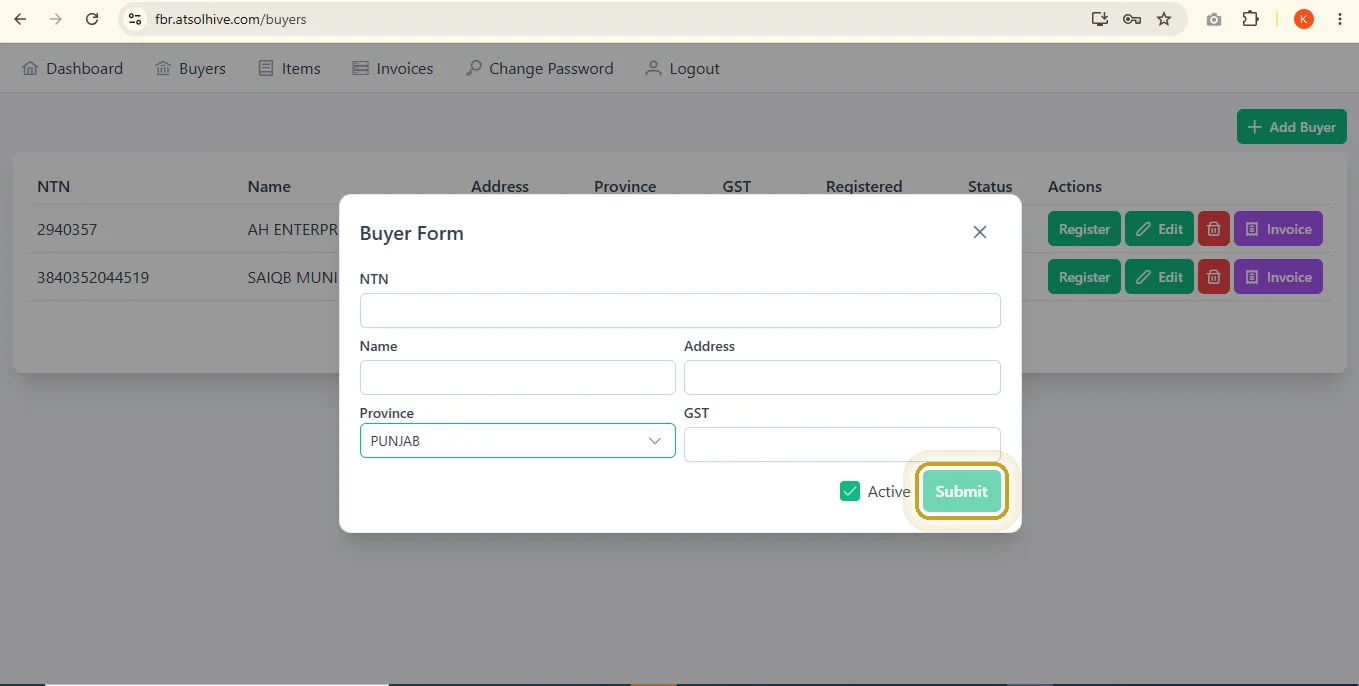Viewport: 1359px width, 686px height.
Task: Open Change Password page
Action: pos(539,68)
